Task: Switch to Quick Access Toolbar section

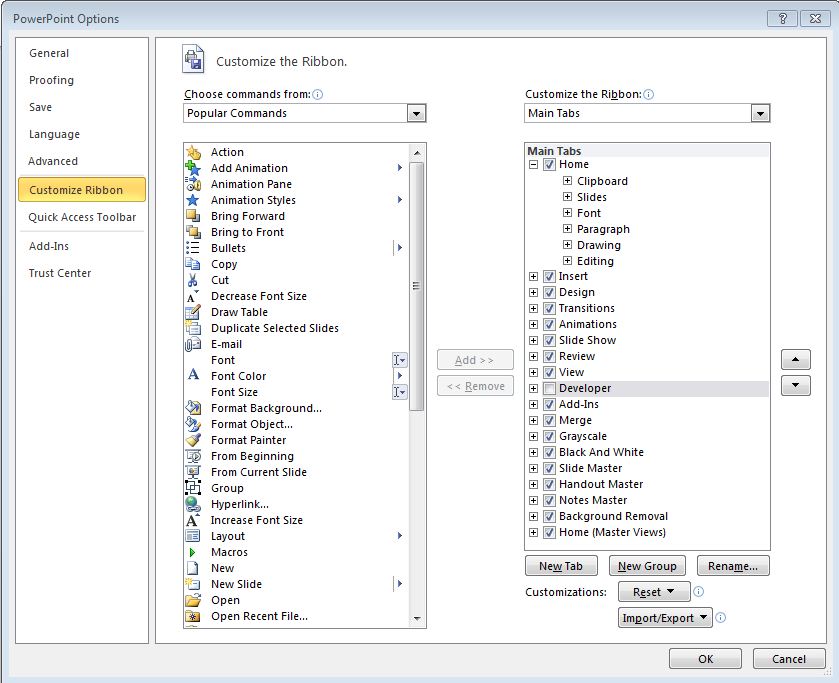Action: tap(82, 217)
